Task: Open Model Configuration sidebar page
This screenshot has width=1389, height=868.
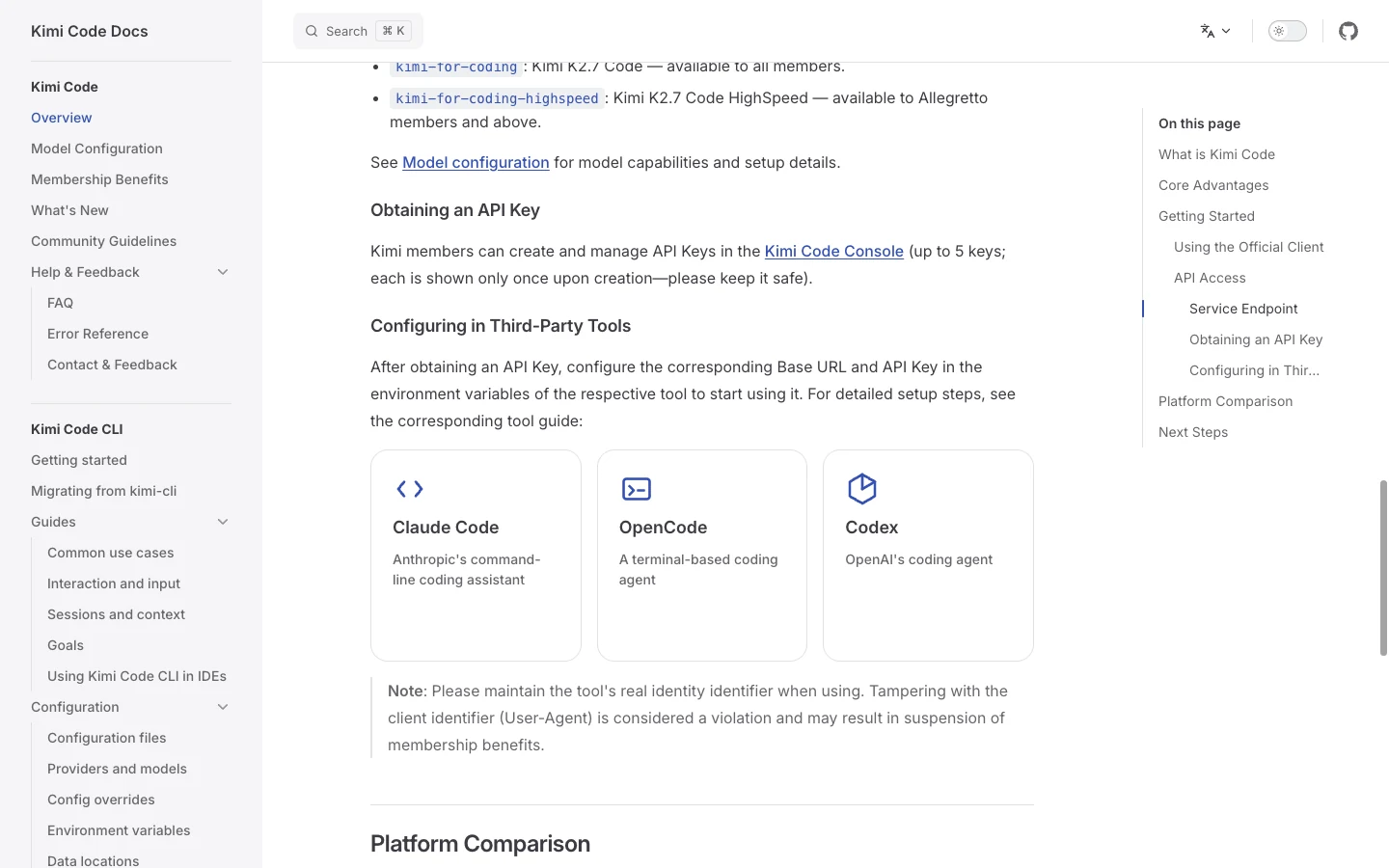Action: point(96,149)
